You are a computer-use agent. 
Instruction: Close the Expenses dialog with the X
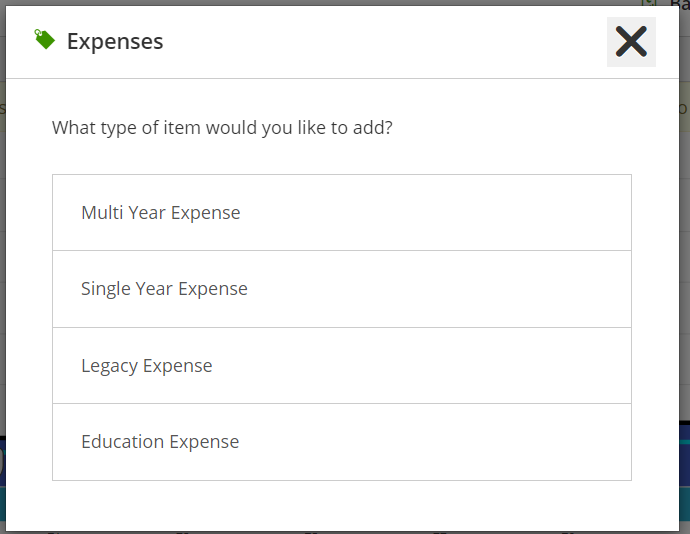631,42
